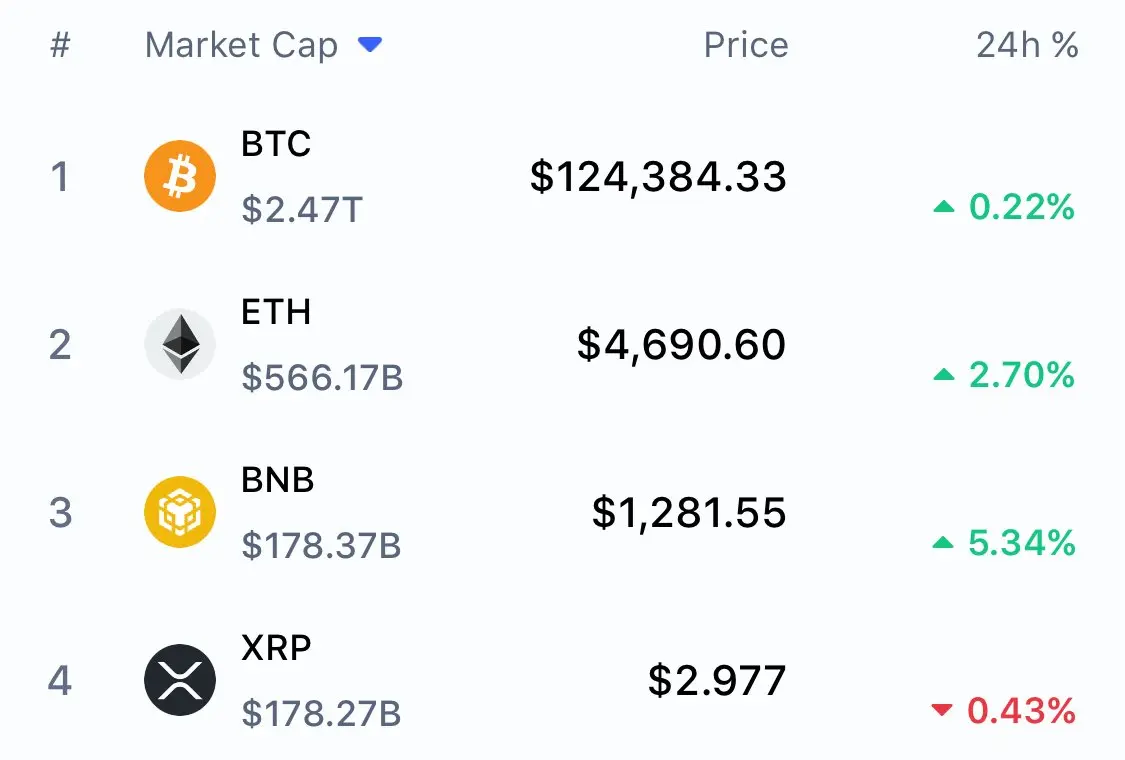
Task: Click the Bitcoin price $124,384.33
Action: 658,177
